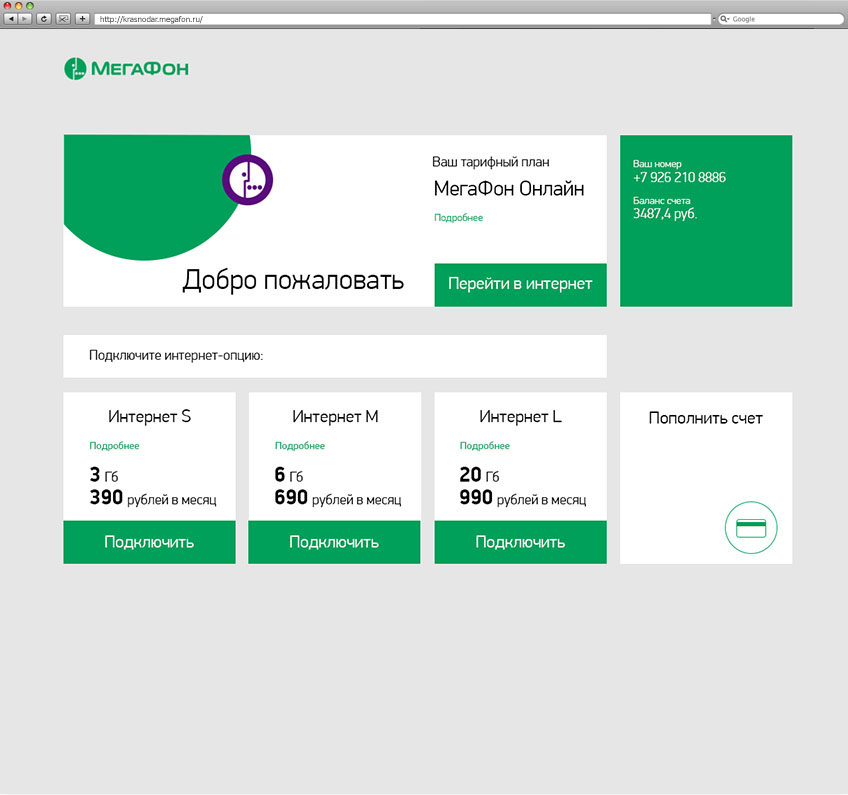This screenshot has width=848, height=795.
Task: Click the Интернет S title
Action: point(149,416)
